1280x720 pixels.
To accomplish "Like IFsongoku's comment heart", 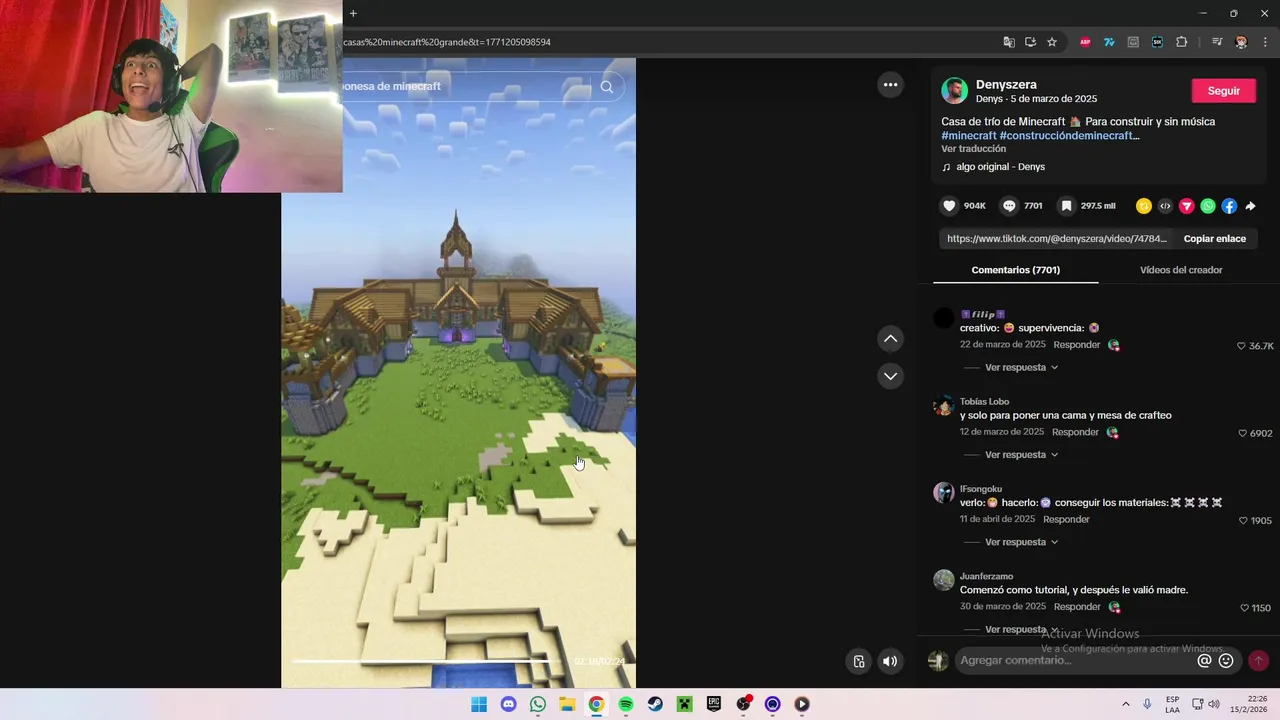I will coord(1243,521).
